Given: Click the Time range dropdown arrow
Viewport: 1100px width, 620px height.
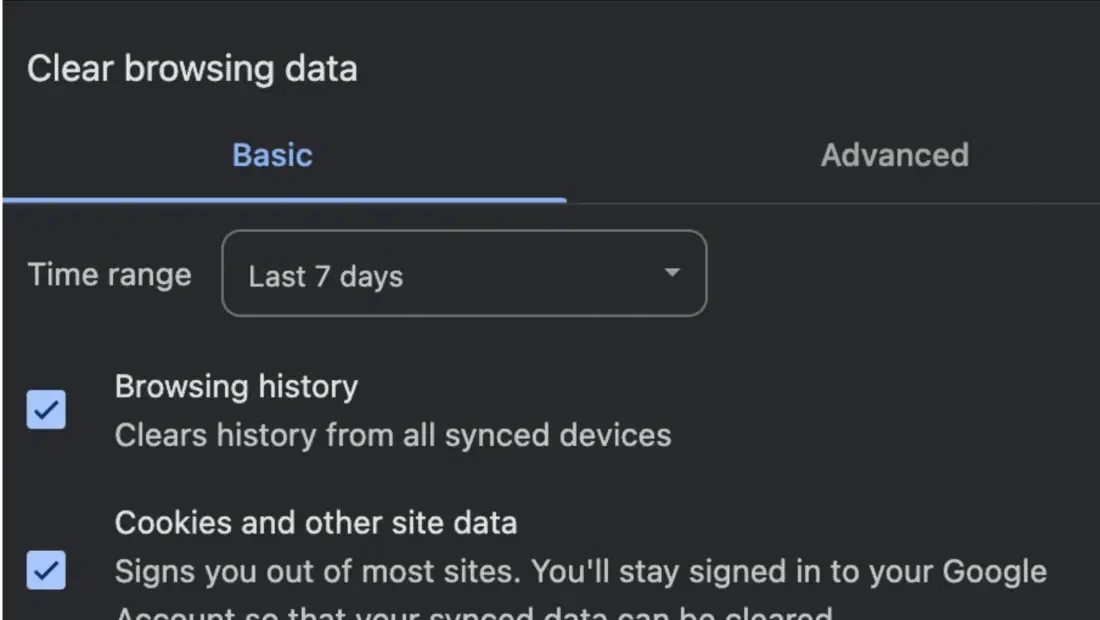Looking at the screenshot, I should point(672,273).
